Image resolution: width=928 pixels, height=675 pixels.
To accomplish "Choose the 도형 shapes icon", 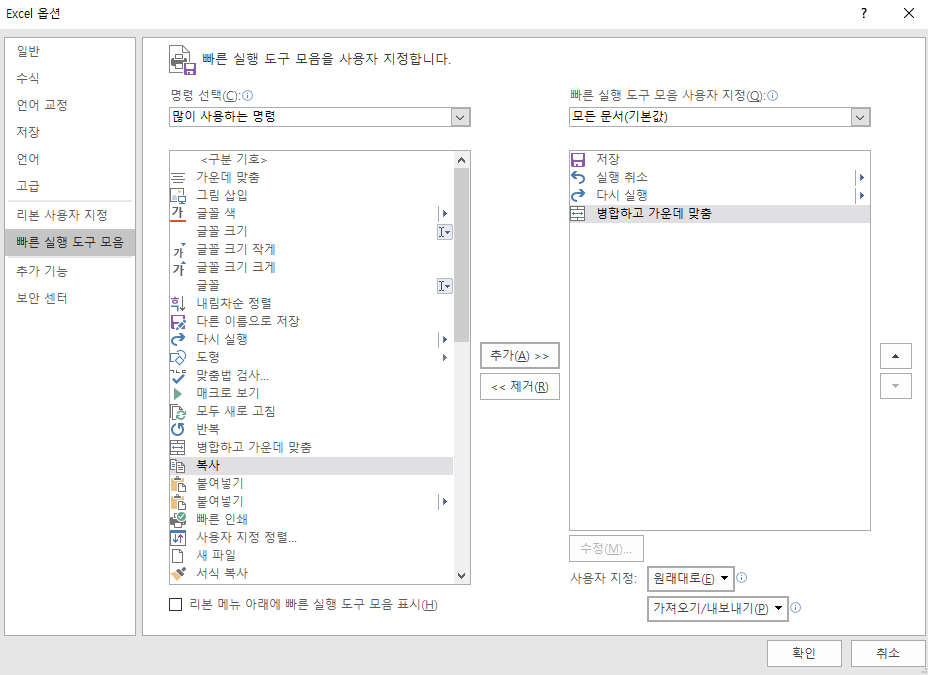I will (178, 357).
